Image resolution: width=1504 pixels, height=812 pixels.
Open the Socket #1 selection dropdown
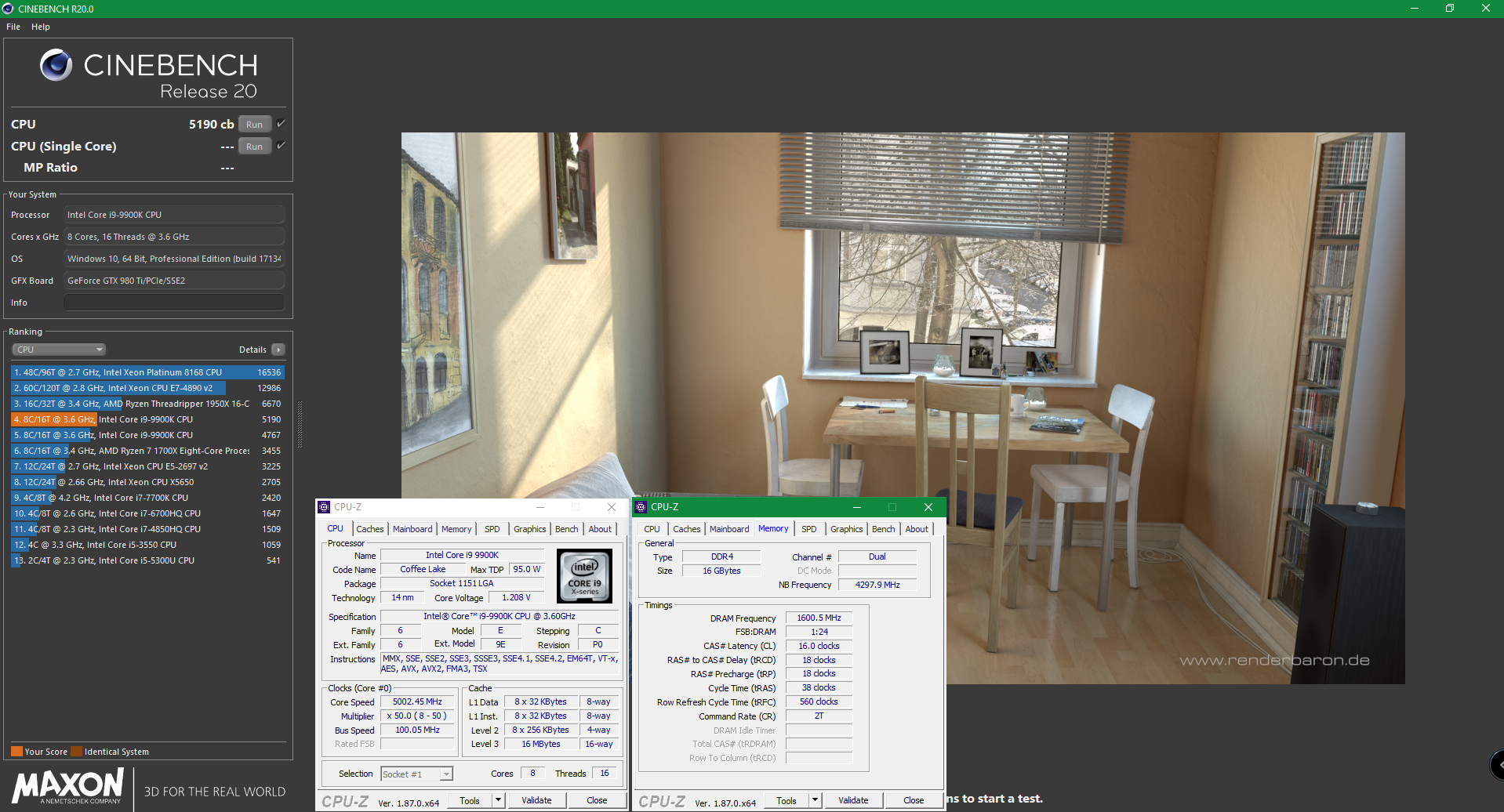point(416,774)
